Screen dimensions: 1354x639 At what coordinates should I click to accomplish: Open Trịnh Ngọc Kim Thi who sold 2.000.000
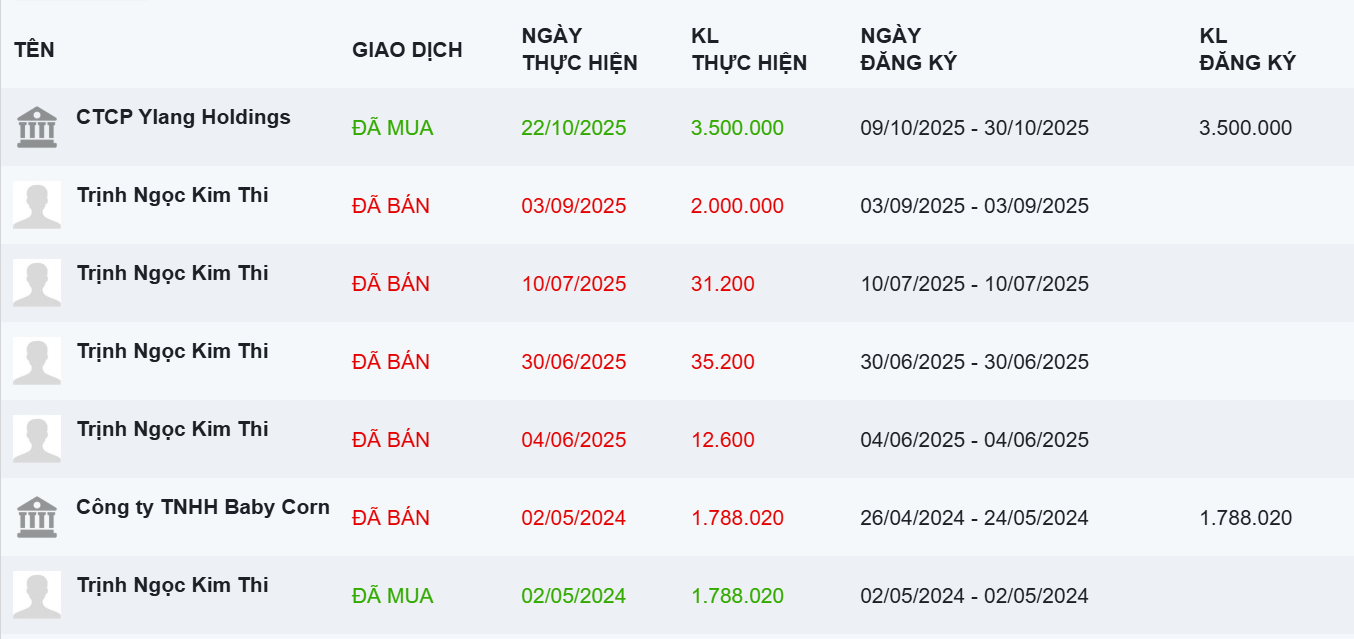(x=172, y=195)
